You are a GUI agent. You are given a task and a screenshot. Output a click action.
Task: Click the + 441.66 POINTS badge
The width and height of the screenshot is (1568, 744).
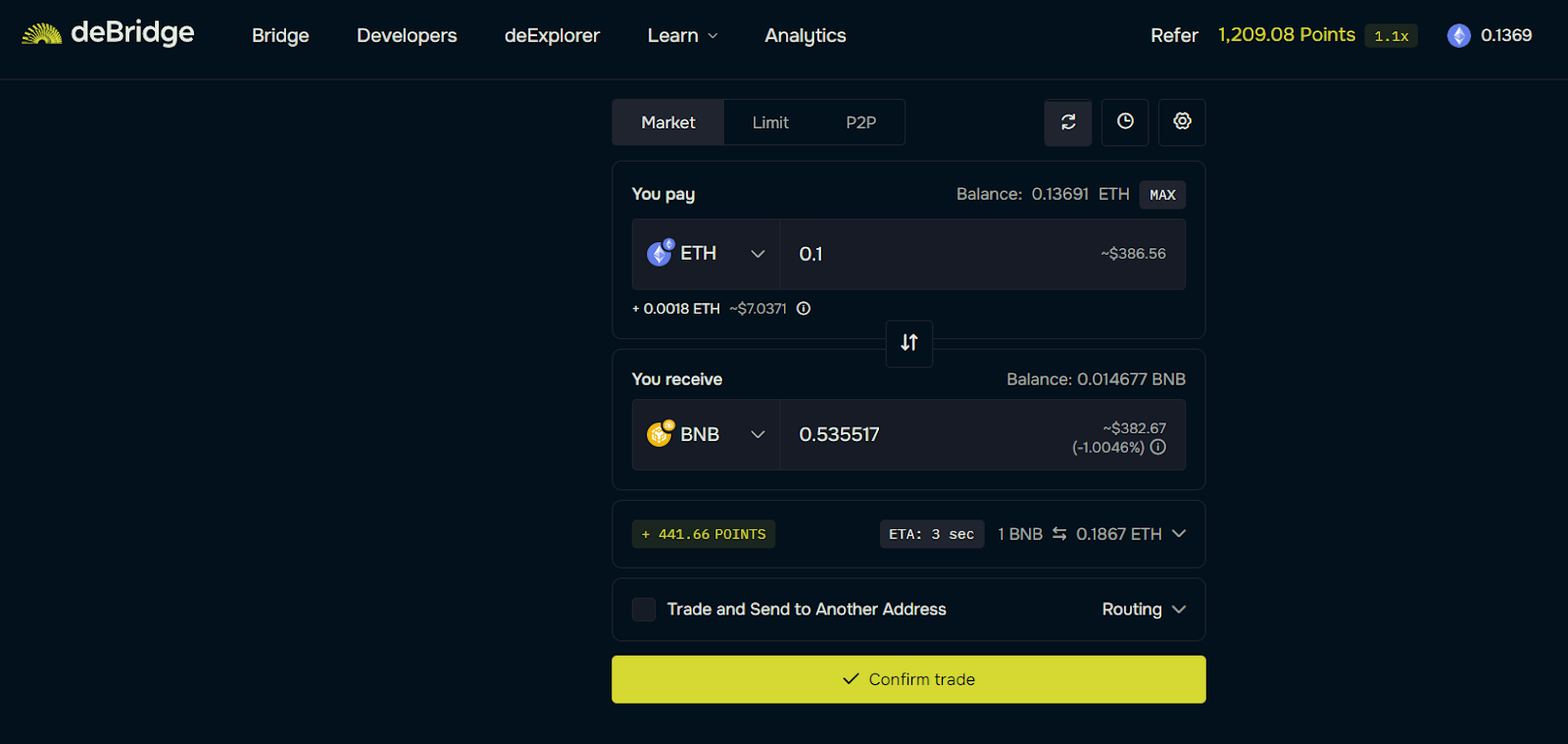[x=704, y=534]
